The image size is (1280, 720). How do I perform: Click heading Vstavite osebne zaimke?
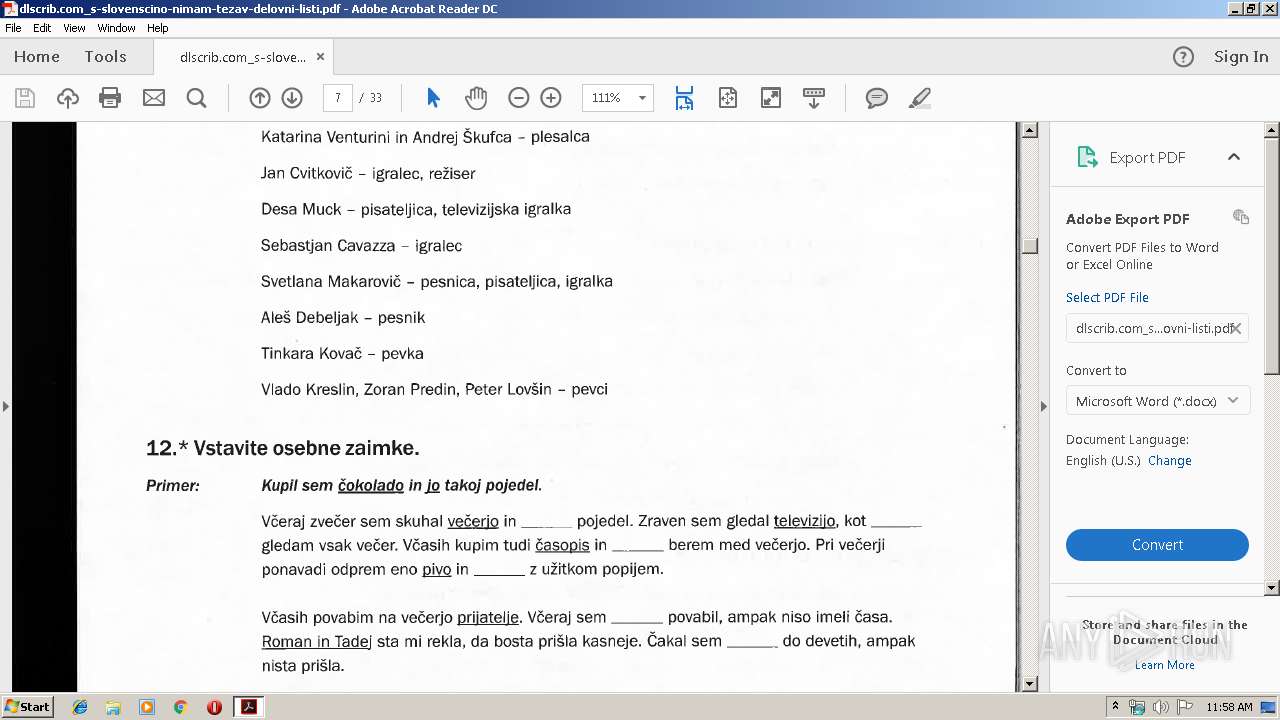(x=306, y=448)
